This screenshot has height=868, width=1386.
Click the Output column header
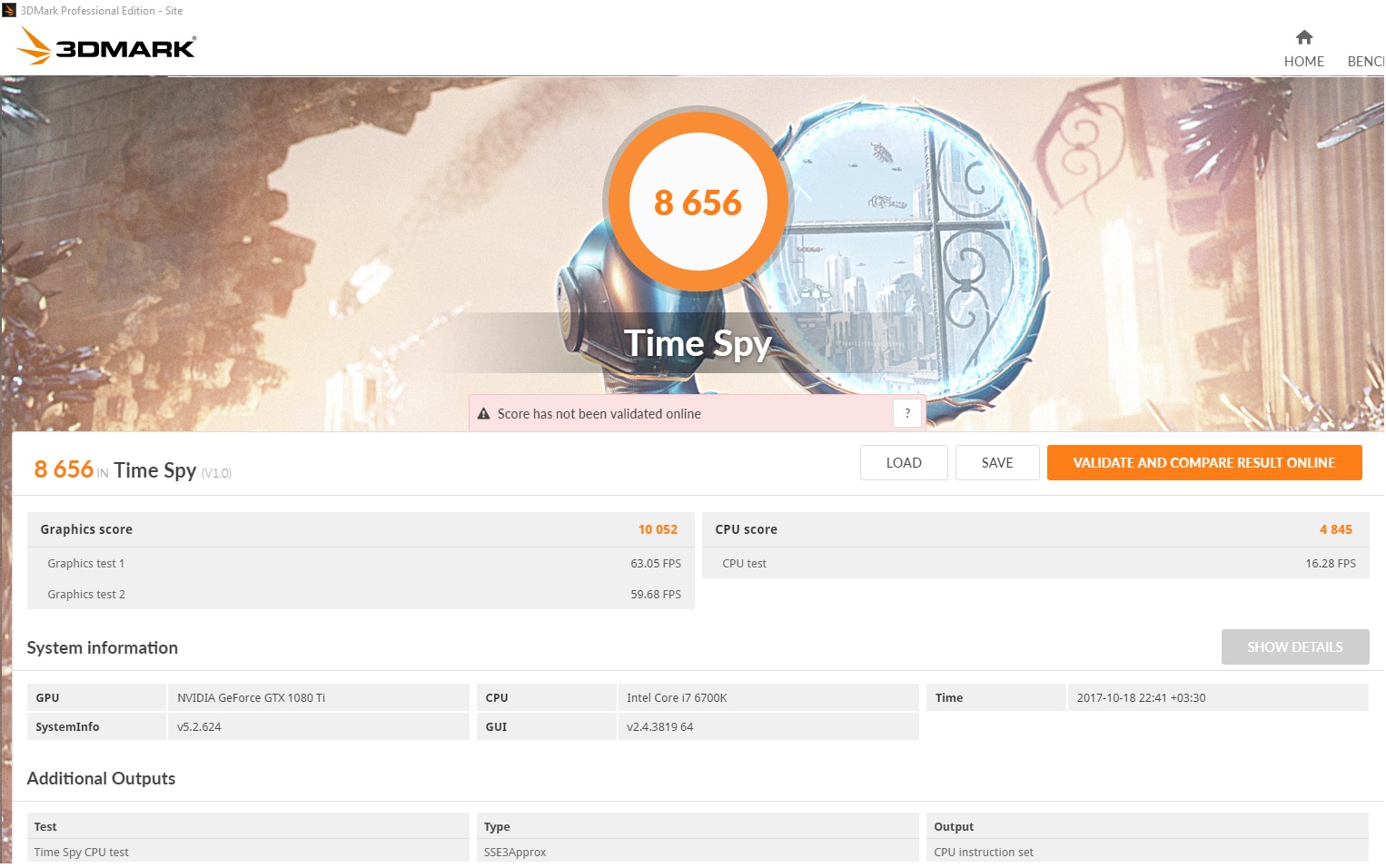[x=1148, y=826]
